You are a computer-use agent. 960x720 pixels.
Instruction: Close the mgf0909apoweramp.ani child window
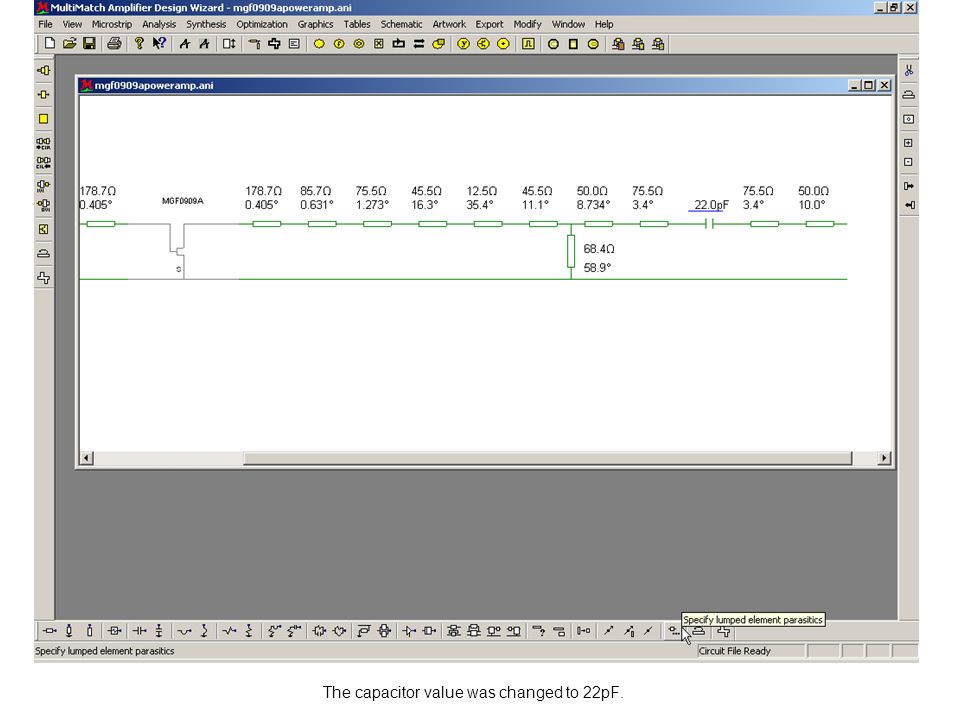[884, 85]
